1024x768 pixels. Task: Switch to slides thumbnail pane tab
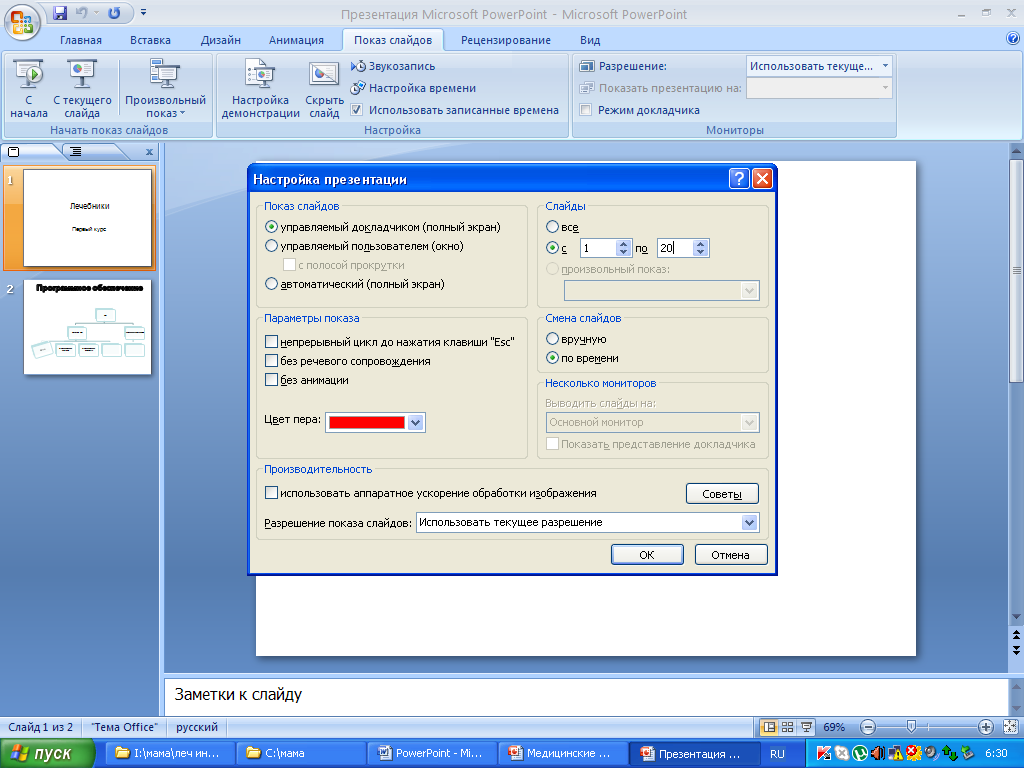coord(29,152)
